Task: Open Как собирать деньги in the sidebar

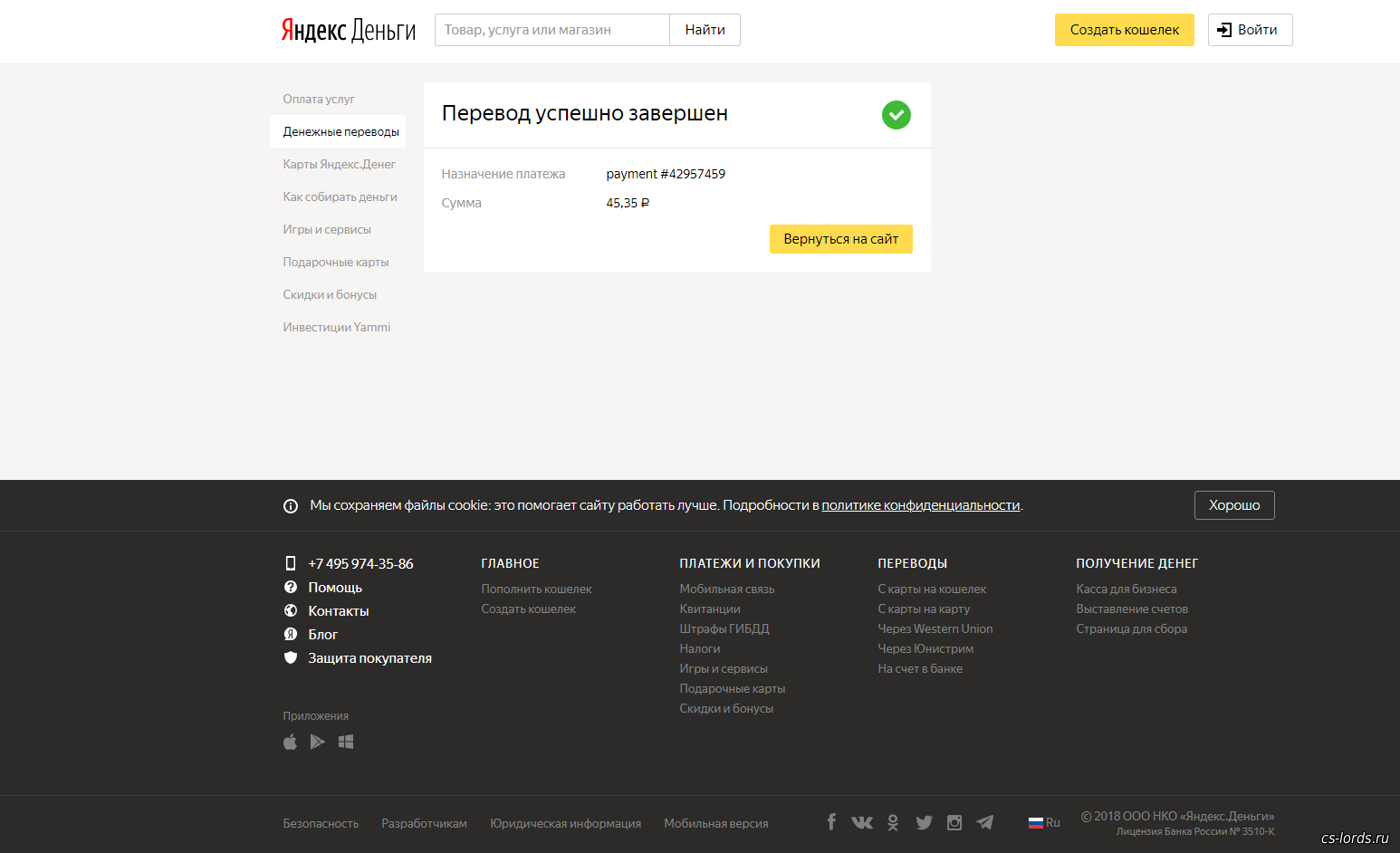Action: pyautogui.click(x=340, y=196)
